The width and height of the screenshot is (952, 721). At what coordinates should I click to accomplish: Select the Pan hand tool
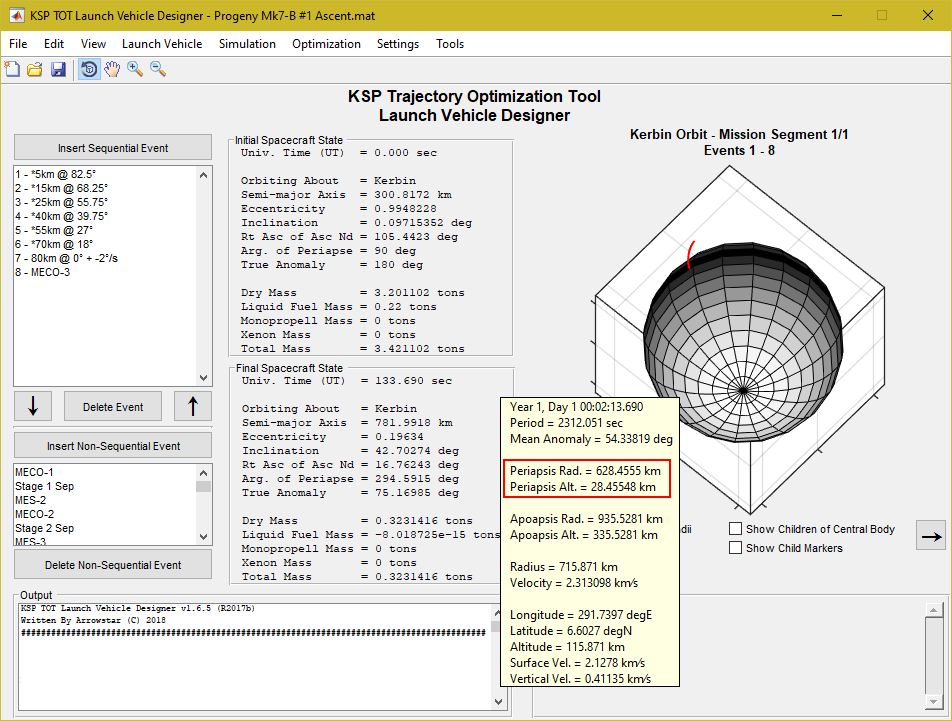click(112, 69)
